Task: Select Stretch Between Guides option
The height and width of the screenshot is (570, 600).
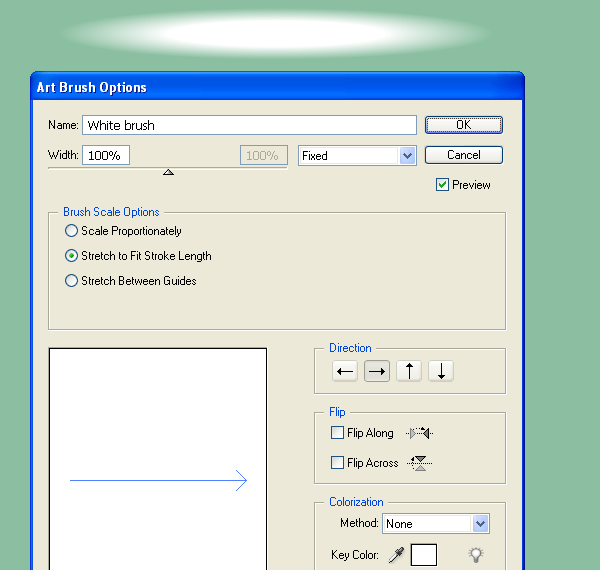Action: 71,280
